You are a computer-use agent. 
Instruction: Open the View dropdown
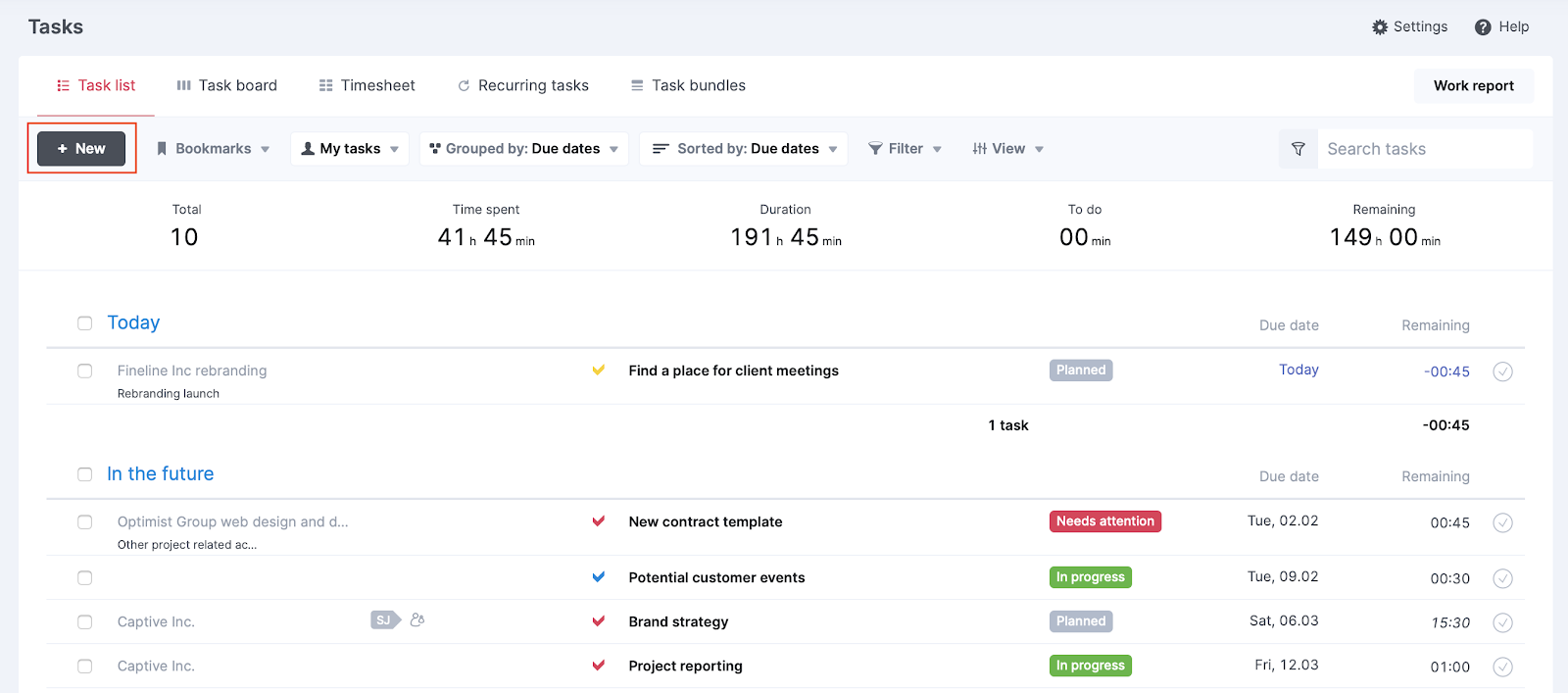click(x=1007, y=149)
